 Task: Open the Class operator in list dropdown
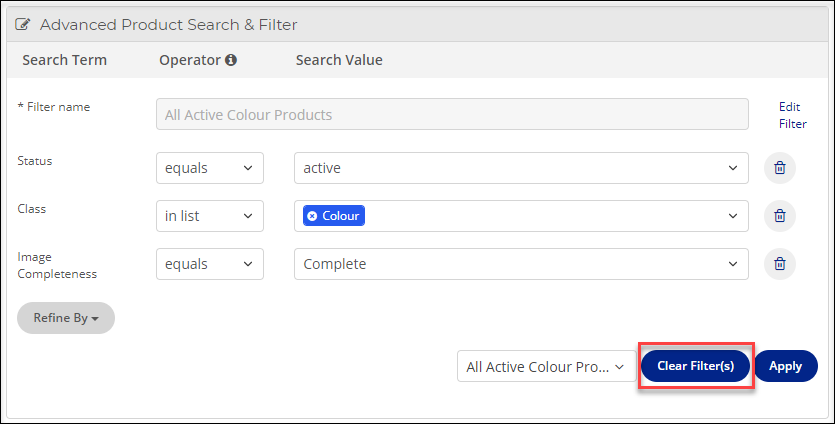[x=210, y=216]
